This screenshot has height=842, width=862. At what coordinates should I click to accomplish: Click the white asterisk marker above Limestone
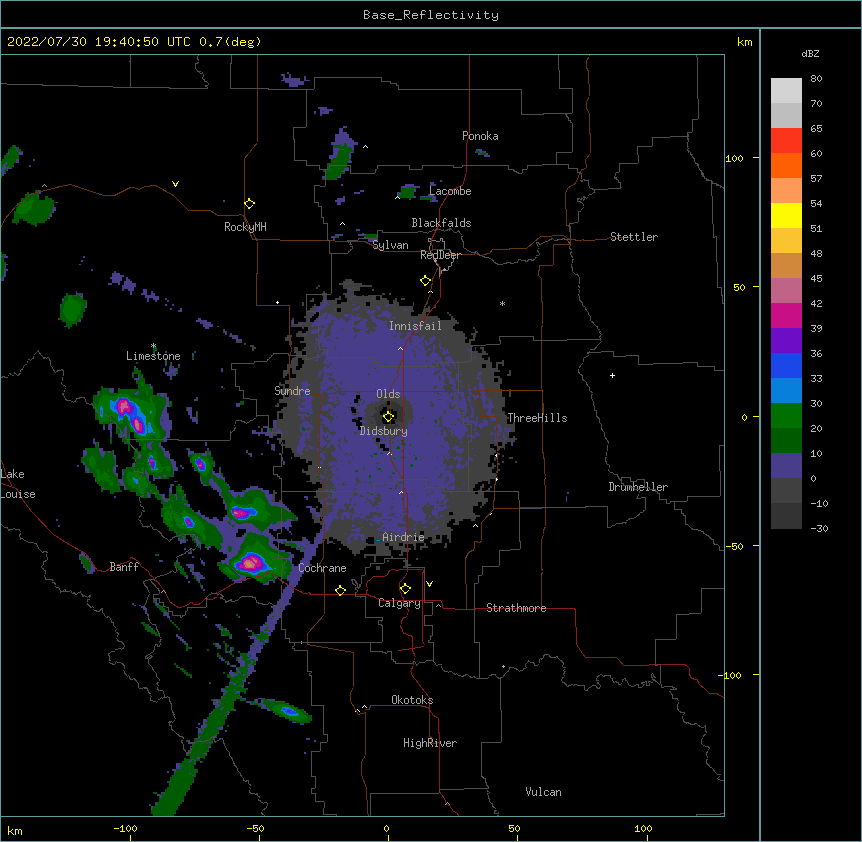(x=153, y=346)
